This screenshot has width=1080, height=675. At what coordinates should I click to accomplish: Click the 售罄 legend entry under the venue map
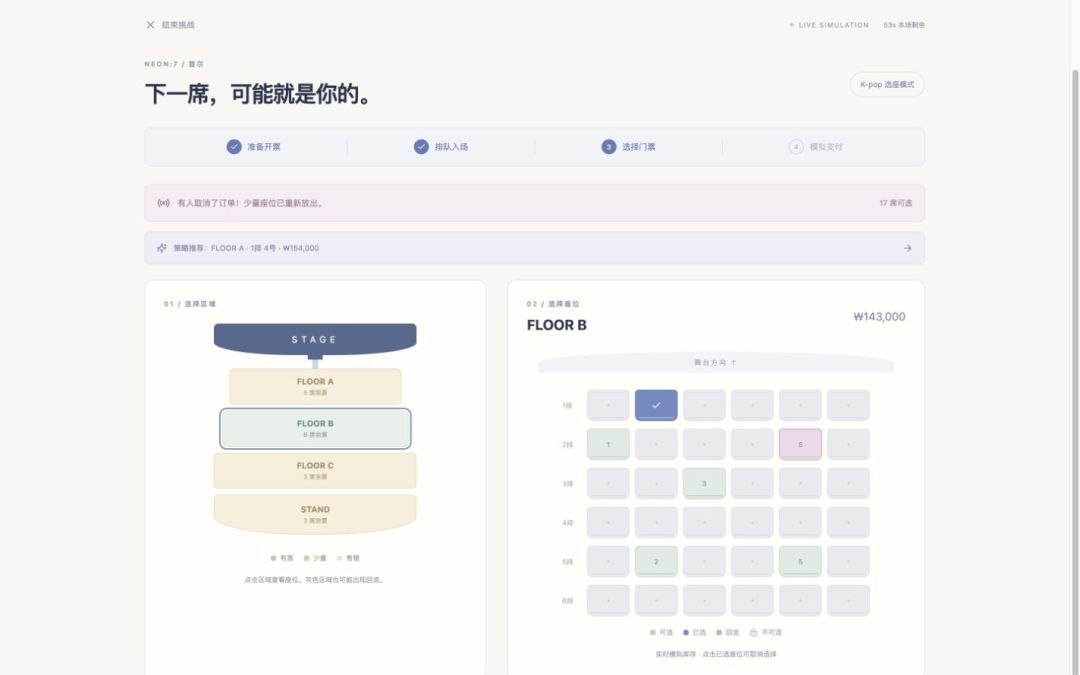click(x=348, y=558)
